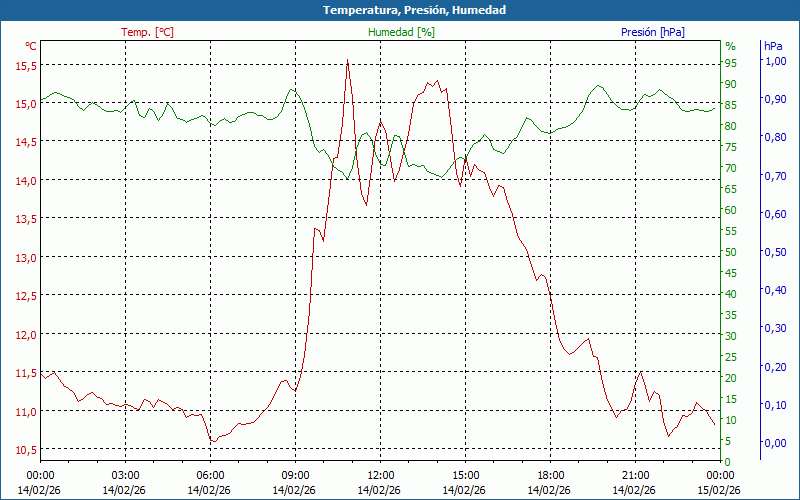Image resolution: width=800 pixels, height=500 pixels.
Task: Click the 15,5 tick on temperature axis
Action: [26, 65]
